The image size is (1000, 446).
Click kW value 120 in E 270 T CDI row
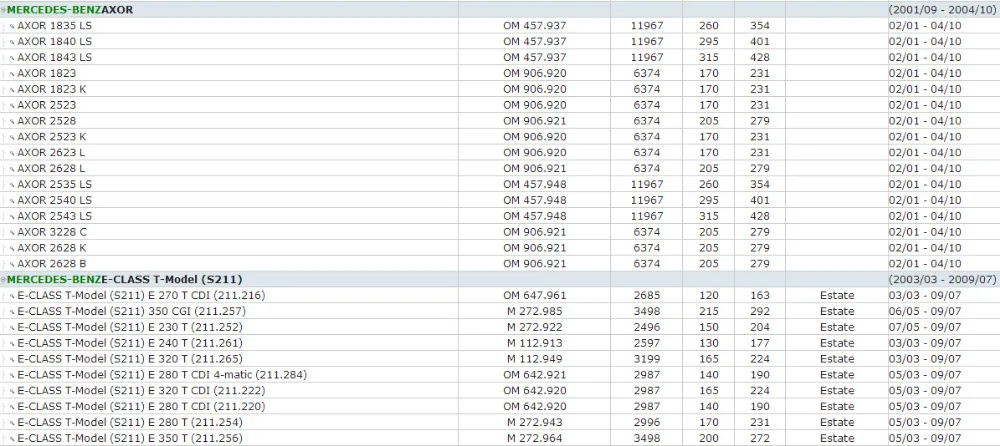point(709,295)
